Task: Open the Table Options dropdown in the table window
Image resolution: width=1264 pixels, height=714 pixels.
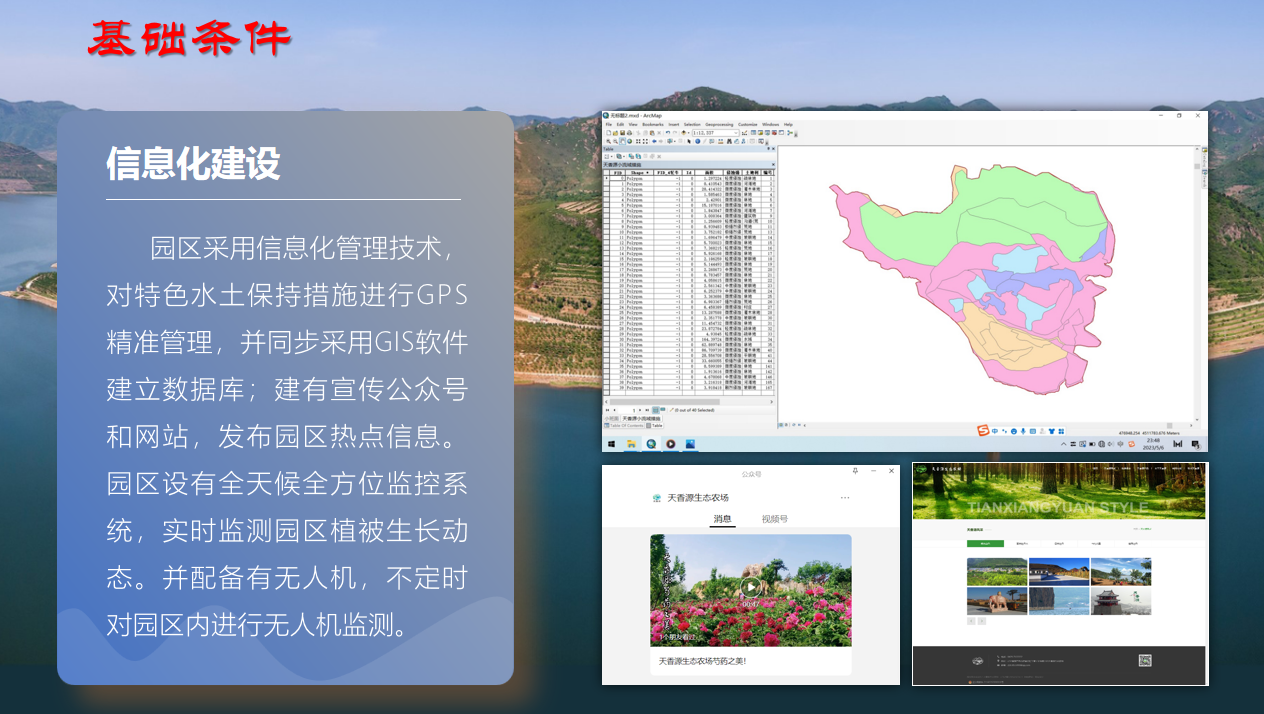Action: click(608, 156)
